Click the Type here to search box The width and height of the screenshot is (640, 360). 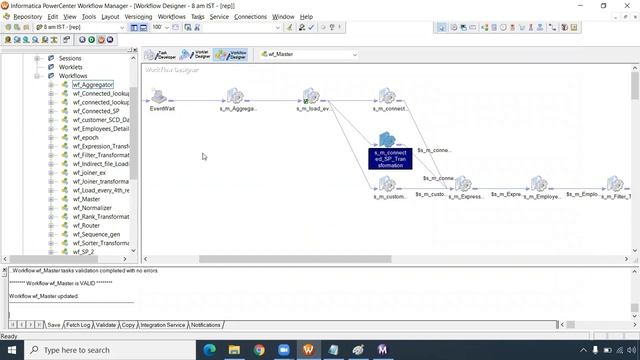tap(110, 350)
